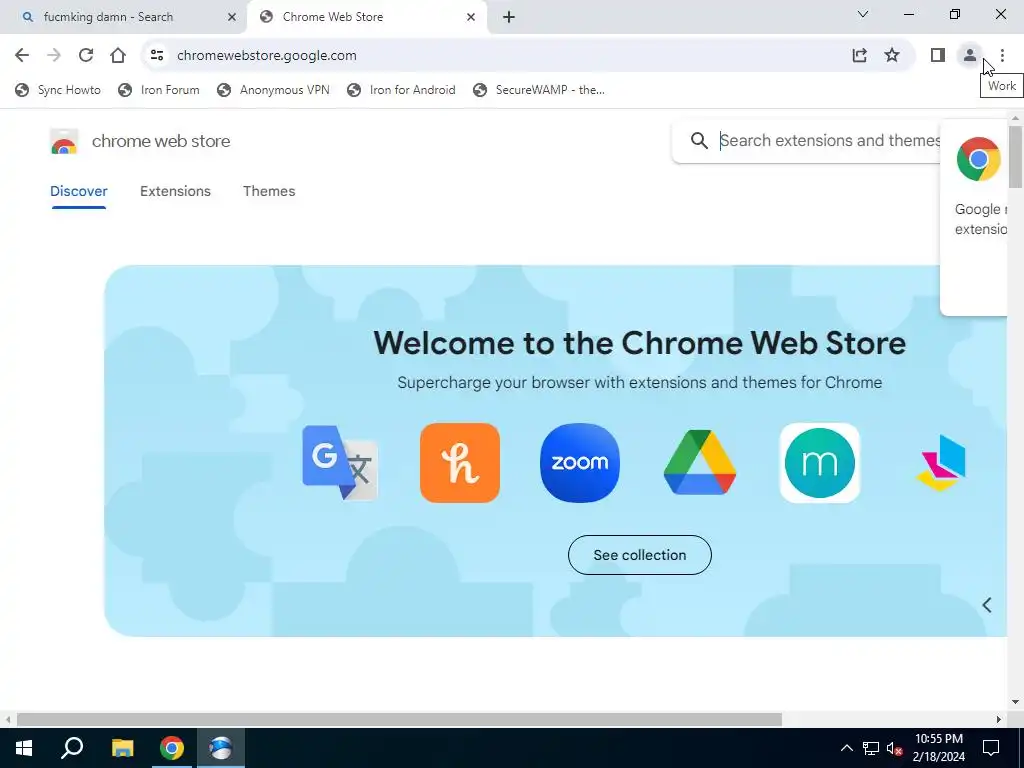Open the teal m extension icon
Image resolution: width=1024 pixels, height=768 pixels.
820,463
